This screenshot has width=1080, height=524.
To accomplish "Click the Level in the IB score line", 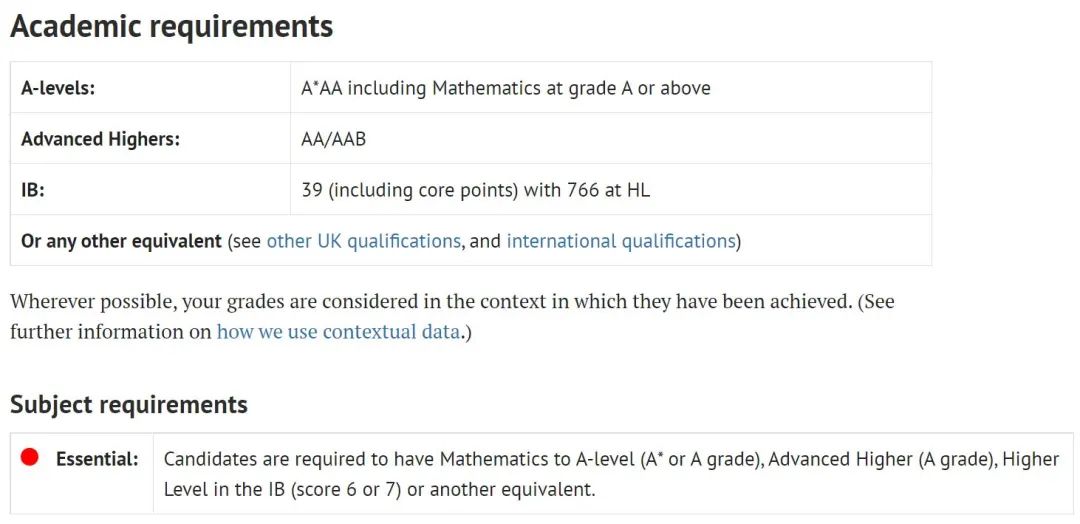I will coord(379,490).
